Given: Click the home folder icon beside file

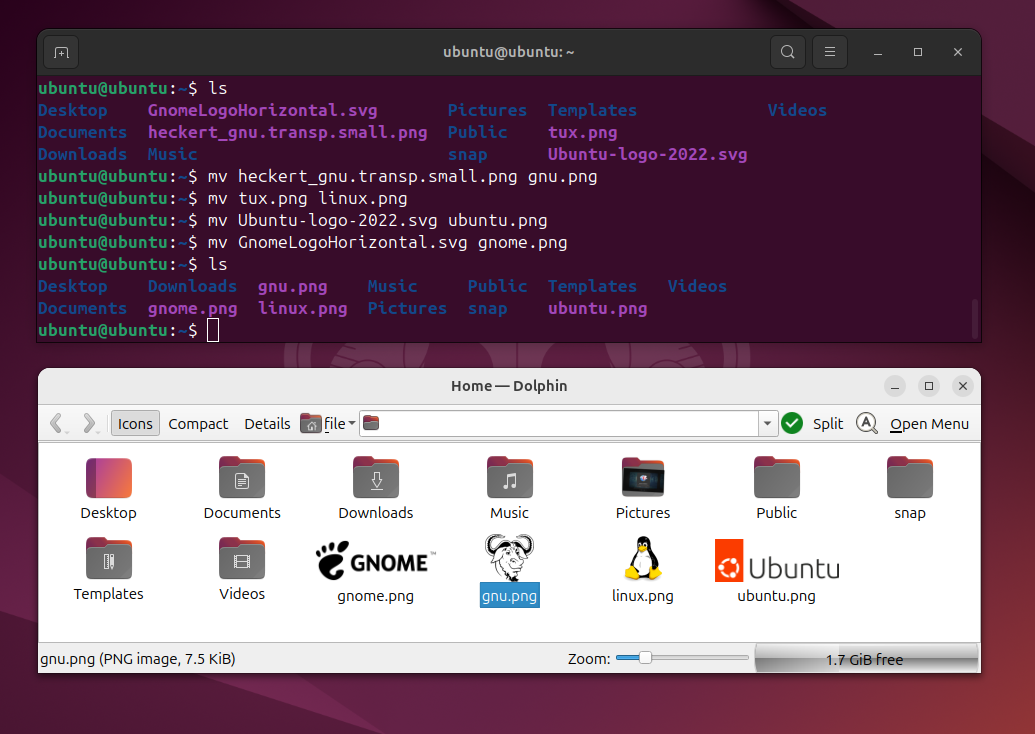Looking at the screenshot, I should pos(310,424).
